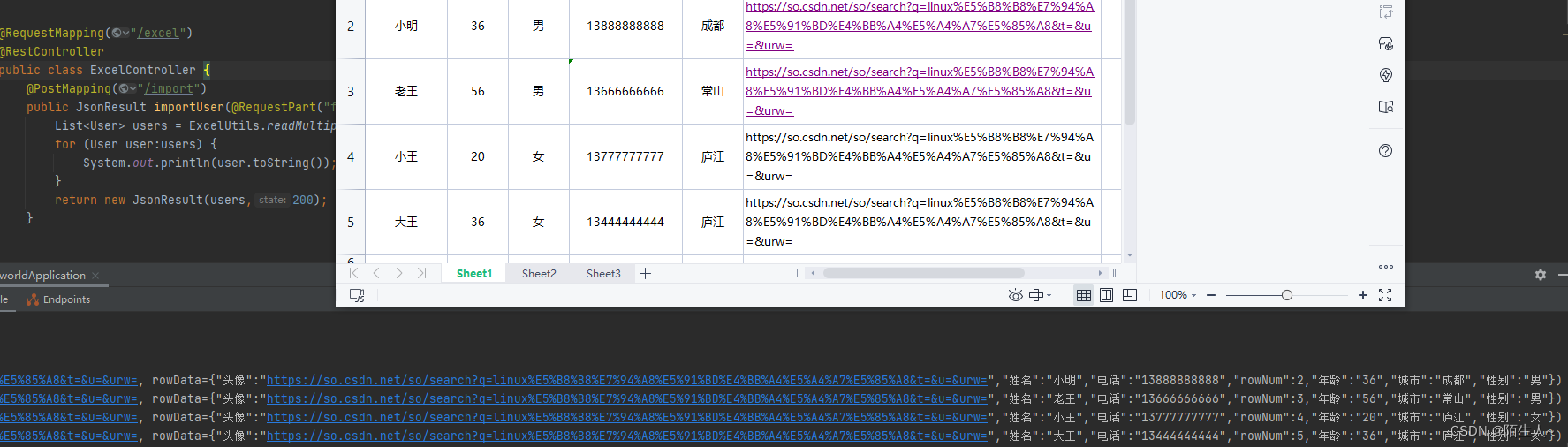Zoom out with the minus button
The height and width of the screenshot is (447, 1568).
(1211, 295)
